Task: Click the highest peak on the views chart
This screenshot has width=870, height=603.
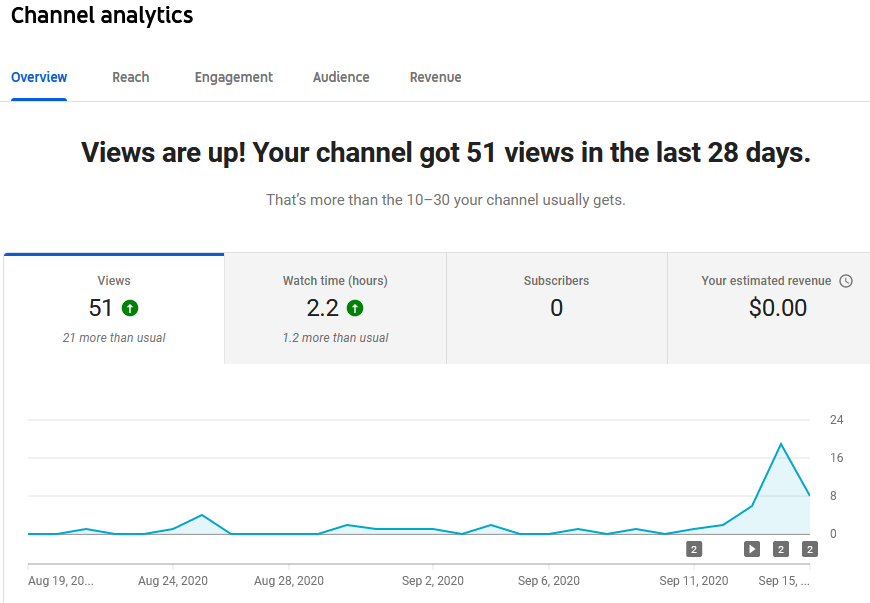Action: (781, 444)
